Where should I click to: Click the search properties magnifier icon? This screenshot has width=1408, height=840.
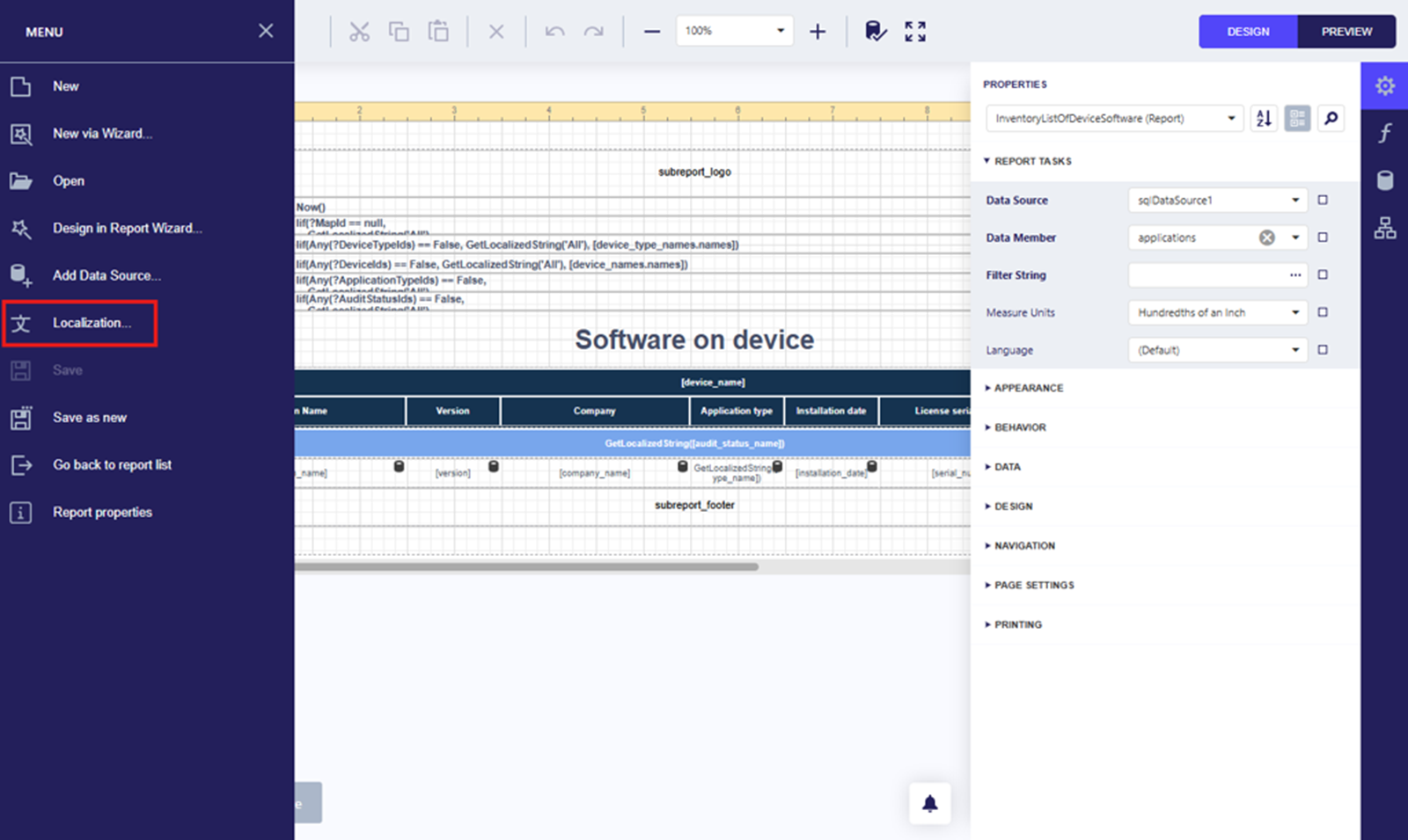1331,118
